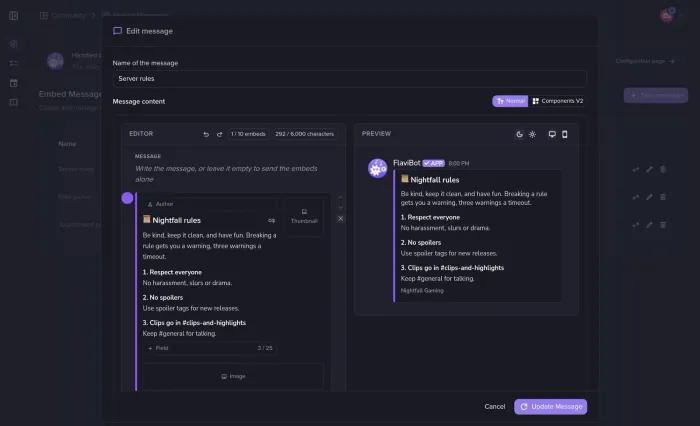Edit the message name input 'Server rules'
The width and height of the screenshot is (700, 426).
(349, 79)
